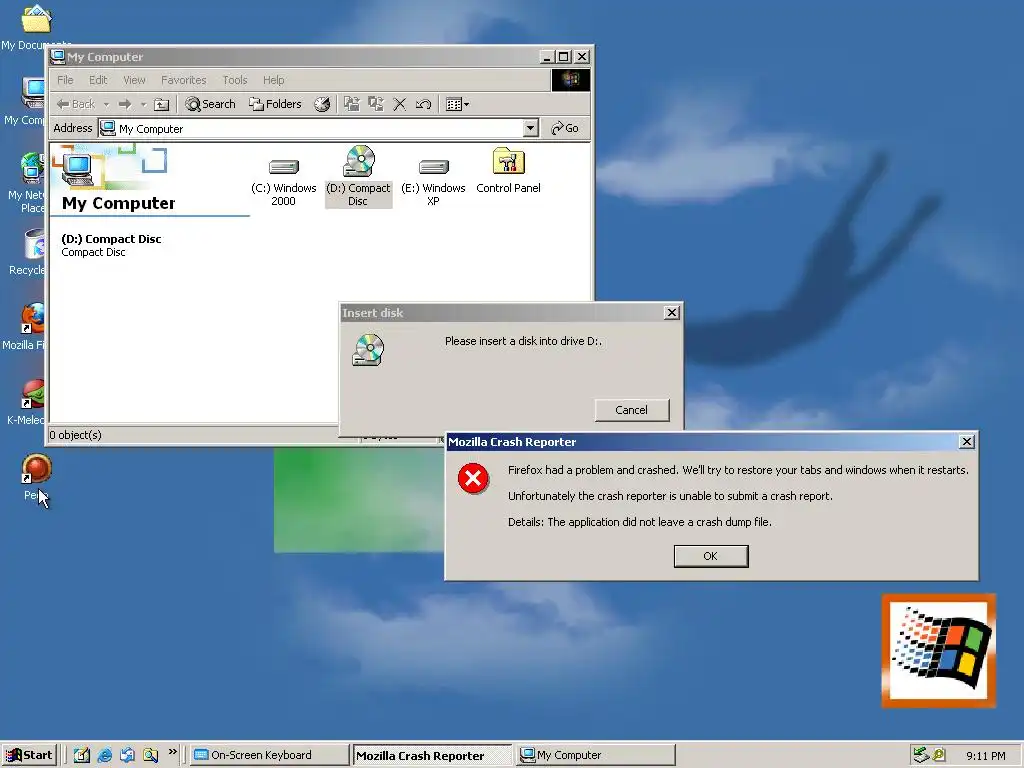
Task: Open the Tools menu in My Computer
Action: tap(234, 80)
